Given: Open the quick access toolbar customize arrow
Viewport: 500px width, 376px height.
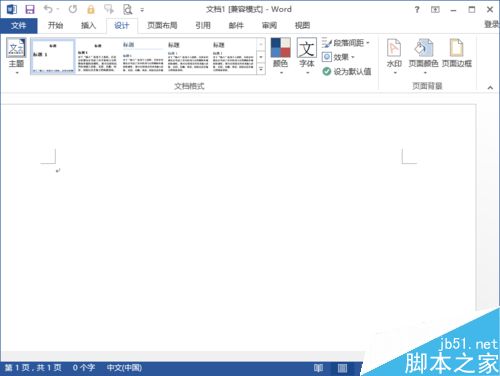Looking at the screenshot, I should click(142, 10).
